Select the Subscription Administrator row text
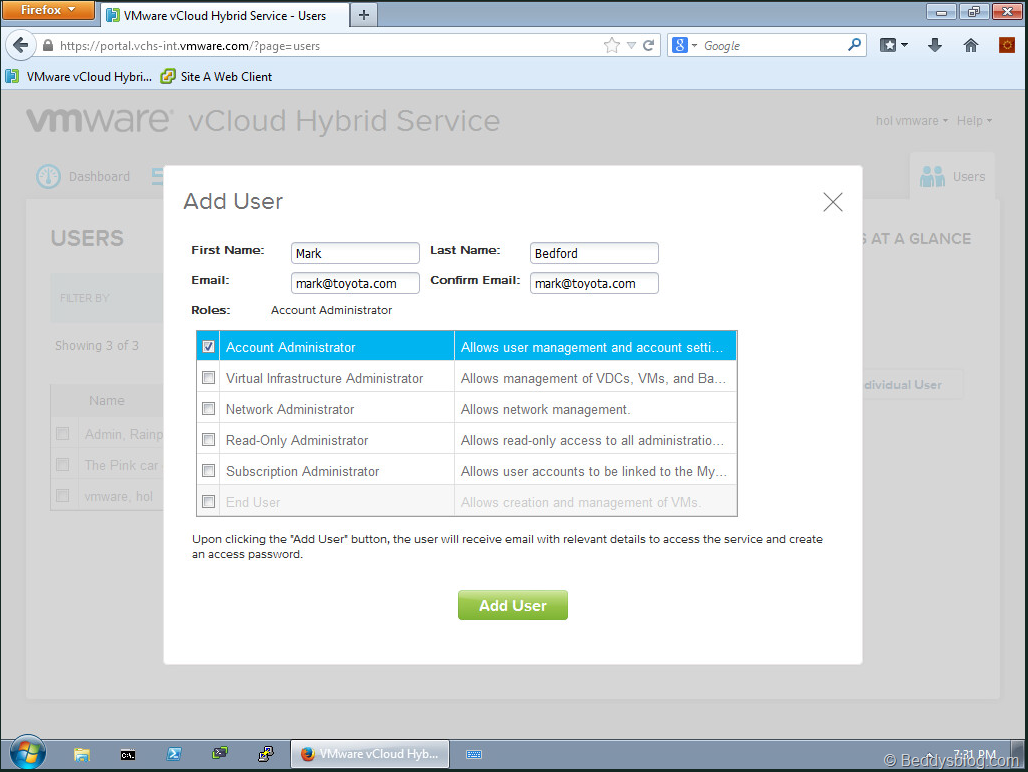1028x772 pixels. tap(302, 471)
